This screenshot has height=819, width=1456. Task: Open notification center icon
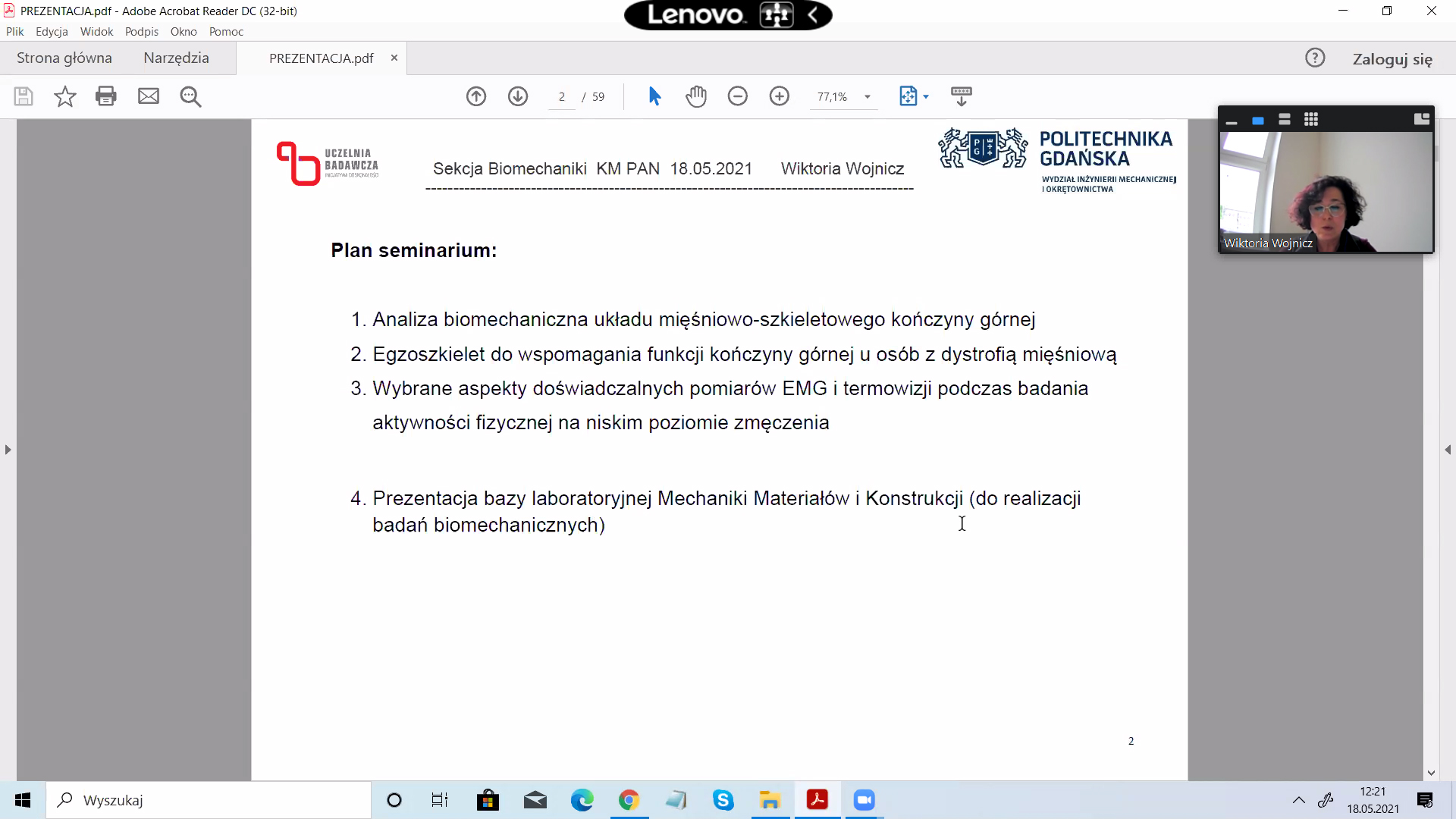tap(1425, 800)
